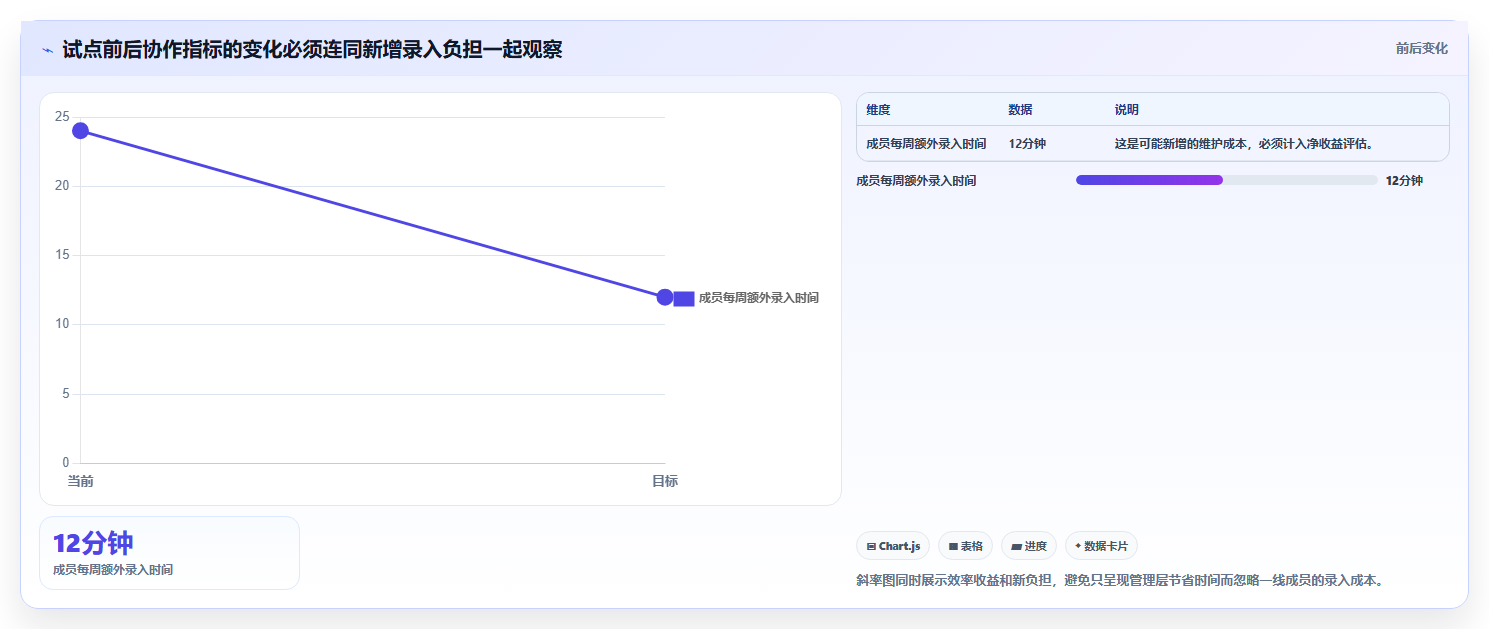Click the 目标 x-axis label
Viewport: 1489px width, 629px height.
(x=665, y=482)
